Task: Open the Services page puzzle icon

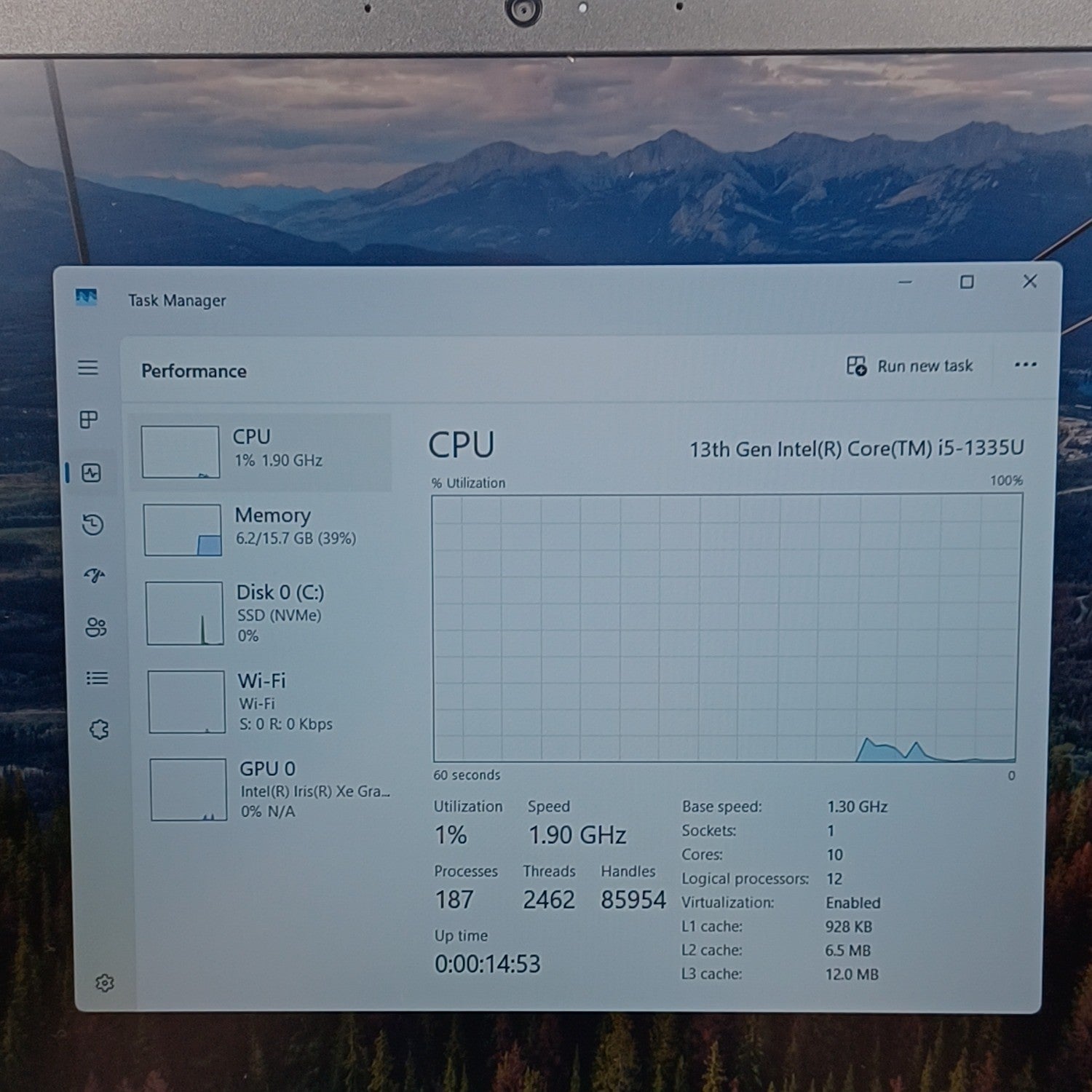Action: tap(99, 729)
